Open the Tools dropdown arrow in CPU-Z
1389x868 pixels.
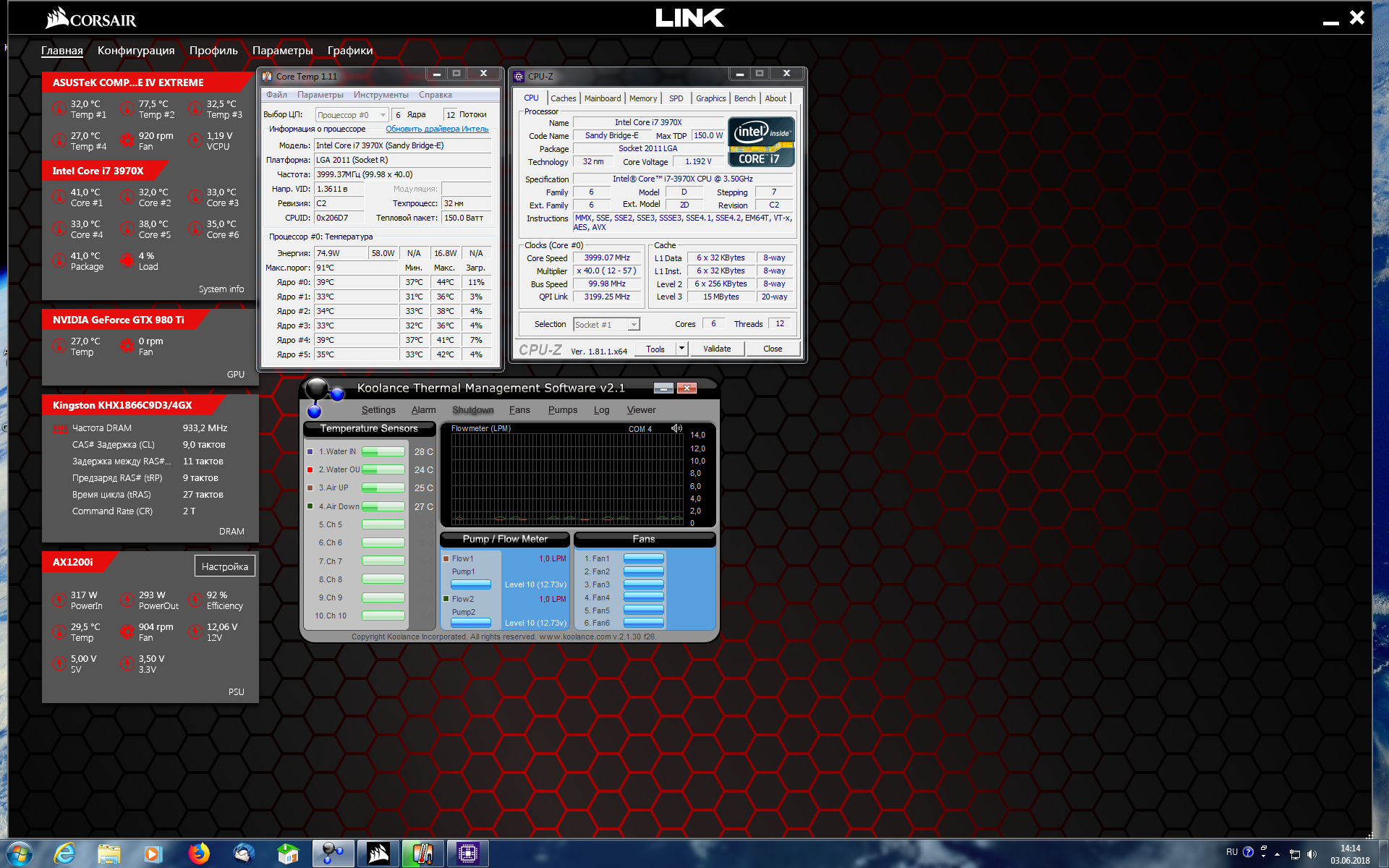point(681,349)
